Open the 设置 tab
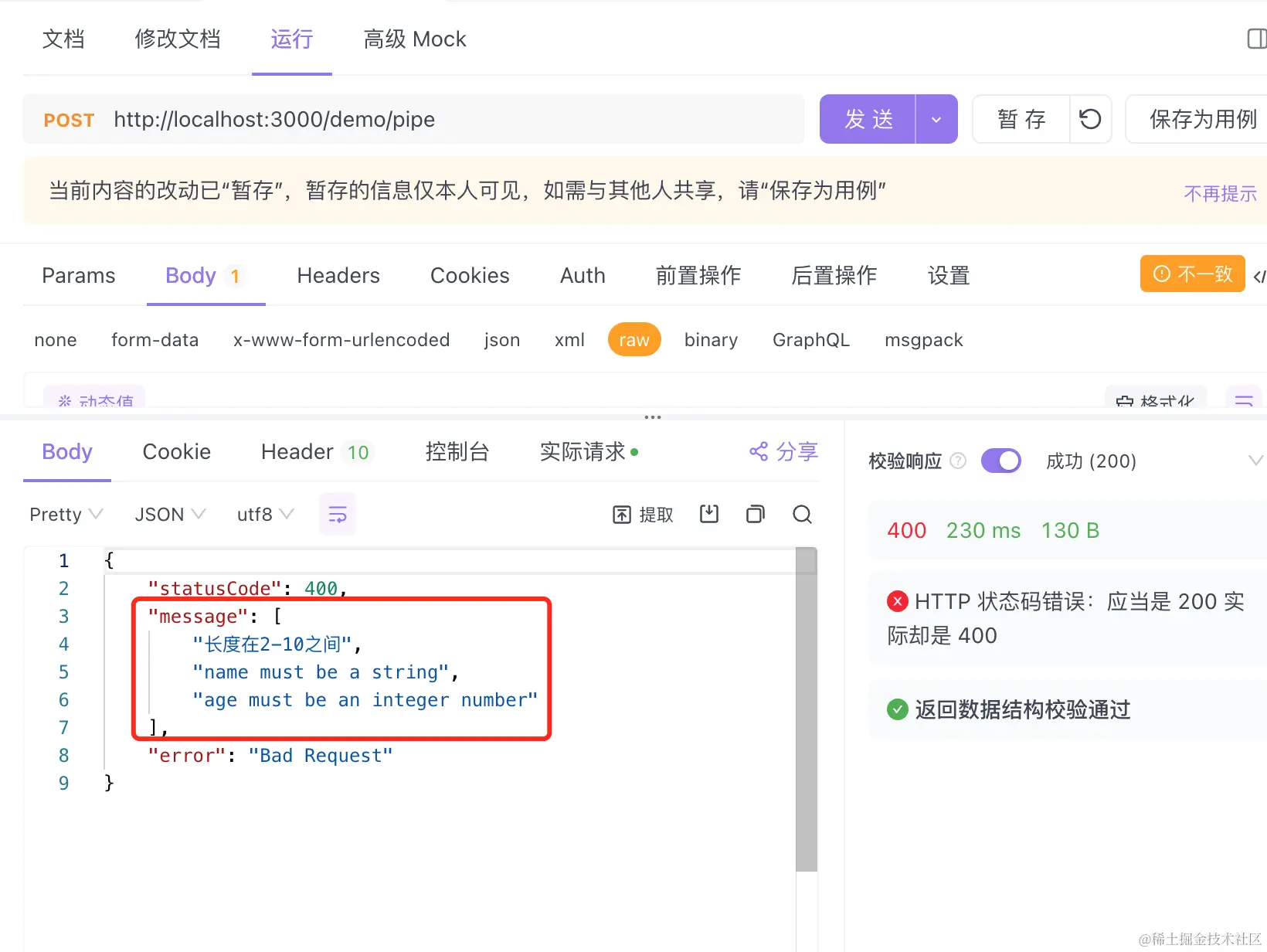The height and width of the screenshot is (952, 1267). 949,276
